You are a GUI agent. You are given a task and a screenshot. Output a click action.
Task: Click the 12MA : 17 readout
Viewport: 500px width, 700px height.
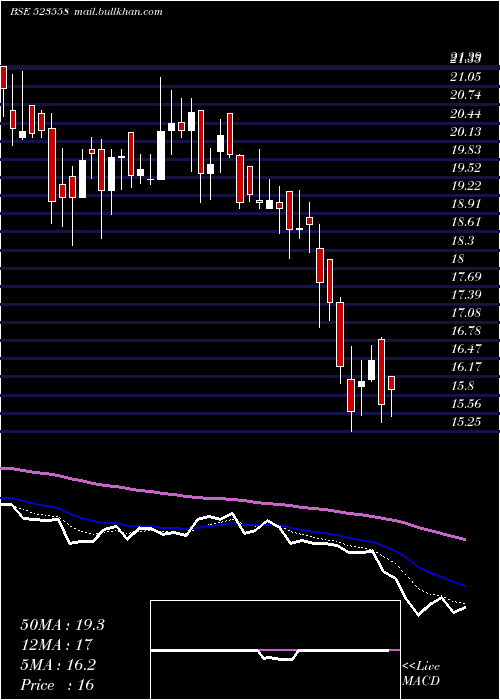56,645
